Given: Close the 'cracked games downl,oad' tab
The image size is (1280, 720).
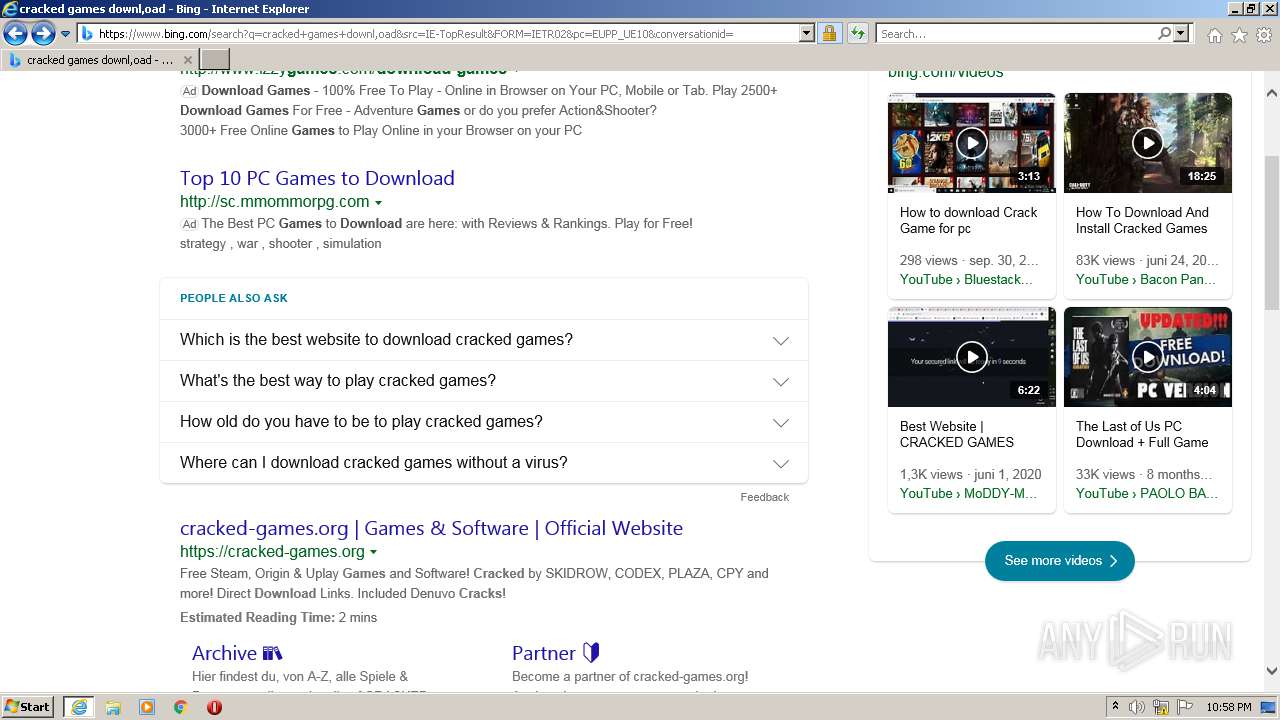Looking at the screenshot, I should (187, 60).
